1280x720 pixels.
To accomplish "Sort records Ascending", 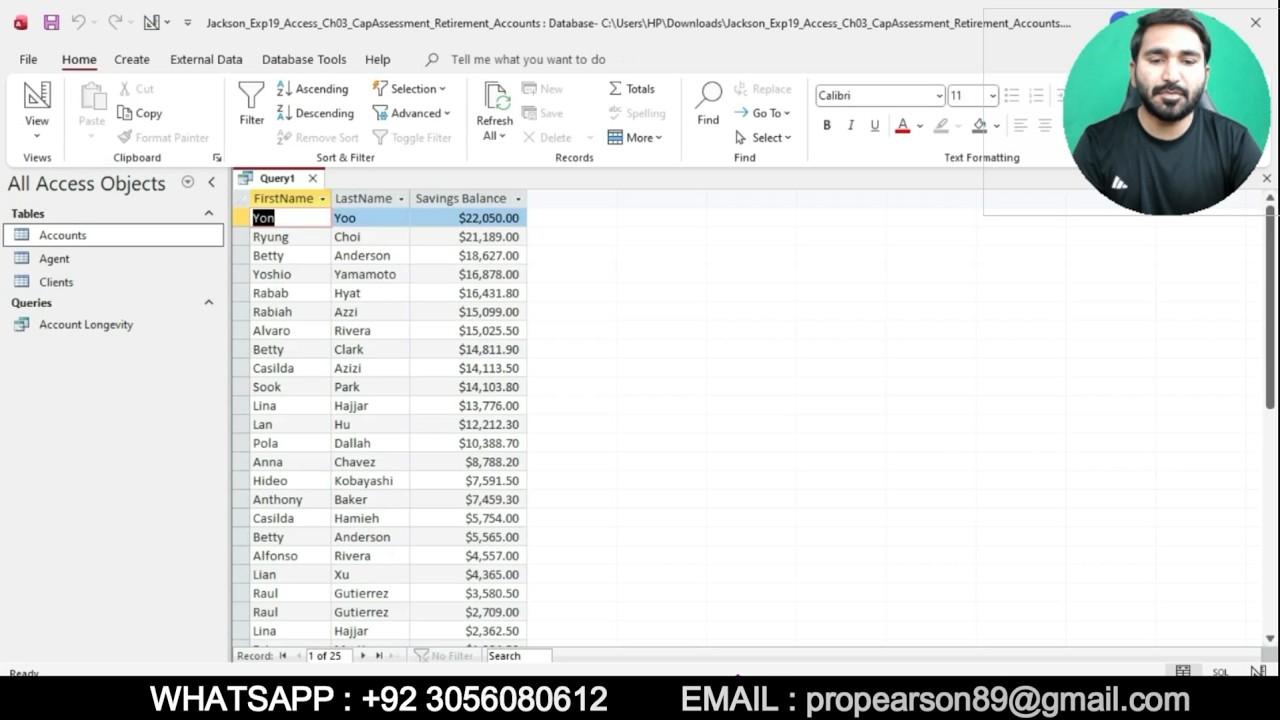I will 313,89.
